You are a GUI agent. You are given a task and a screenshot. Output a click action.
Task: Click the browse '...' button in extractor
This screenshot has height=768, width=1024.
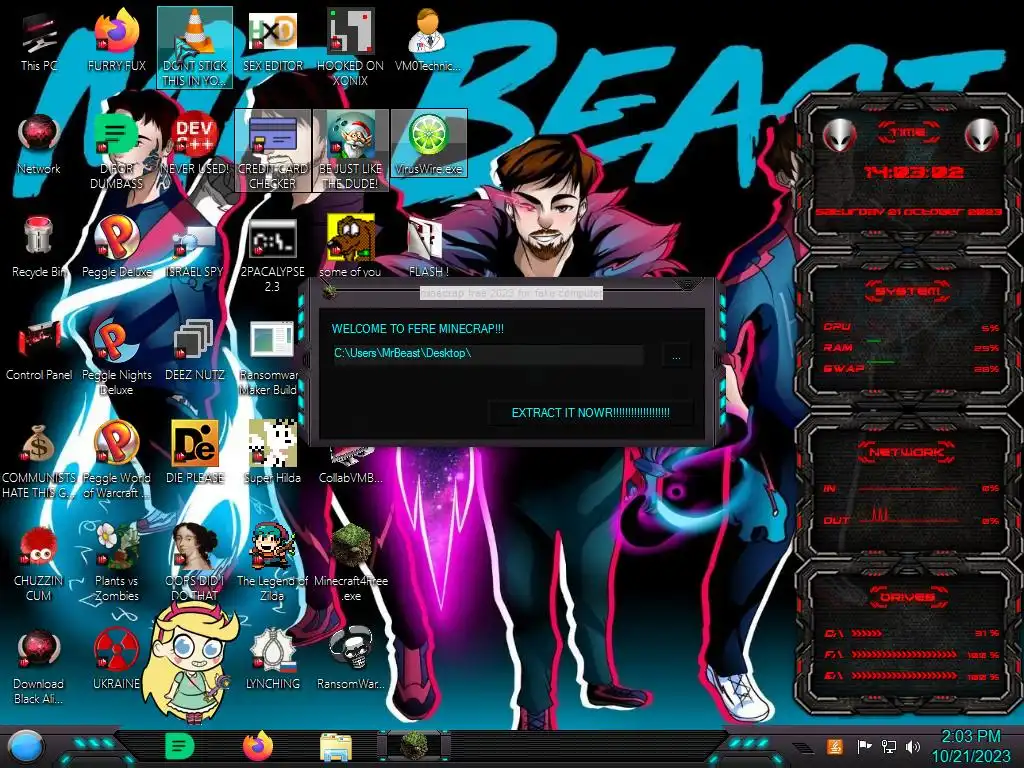pyautogui.click(x=676, y=357)
